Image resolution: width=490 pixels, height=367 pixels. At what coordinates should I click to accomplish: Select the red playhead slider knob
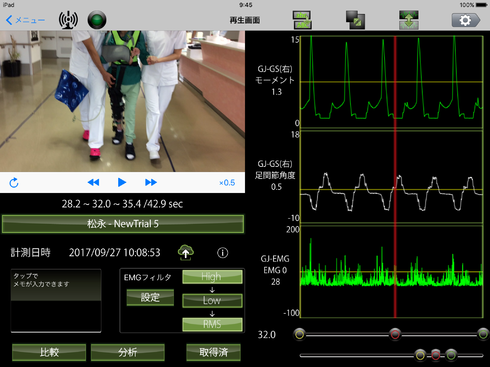395,334
